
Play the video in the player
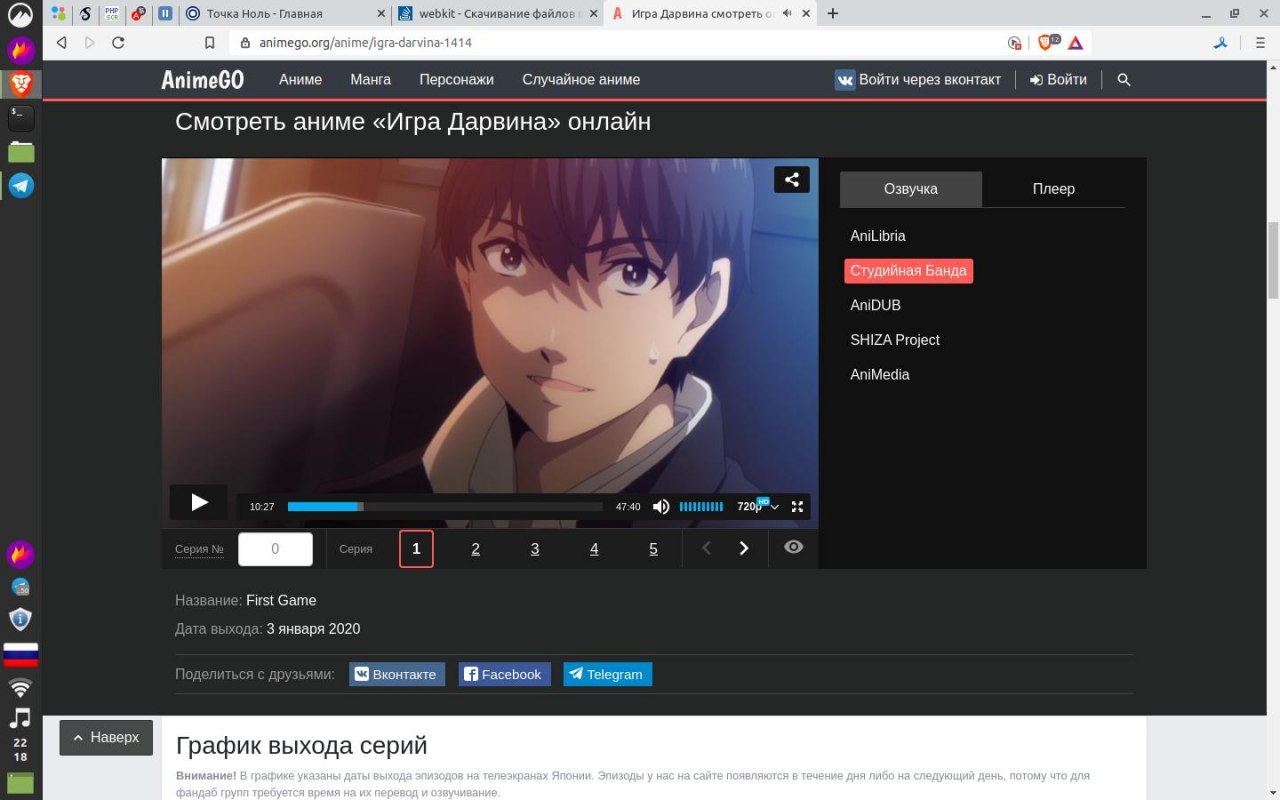pyautogui.click(x=199, y=503)
